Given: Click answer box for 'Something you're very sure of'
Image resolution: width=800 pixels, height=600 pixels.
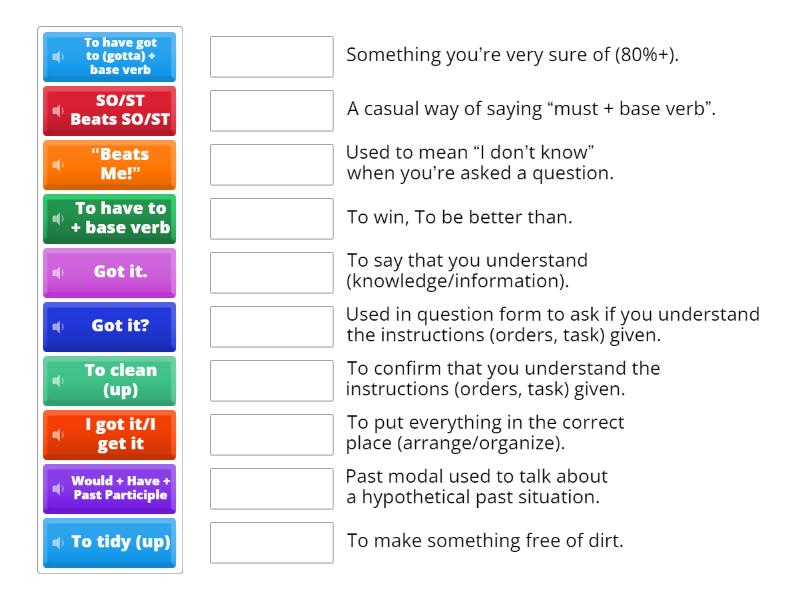Looking at the screenshot, I should tap(272, 57).
